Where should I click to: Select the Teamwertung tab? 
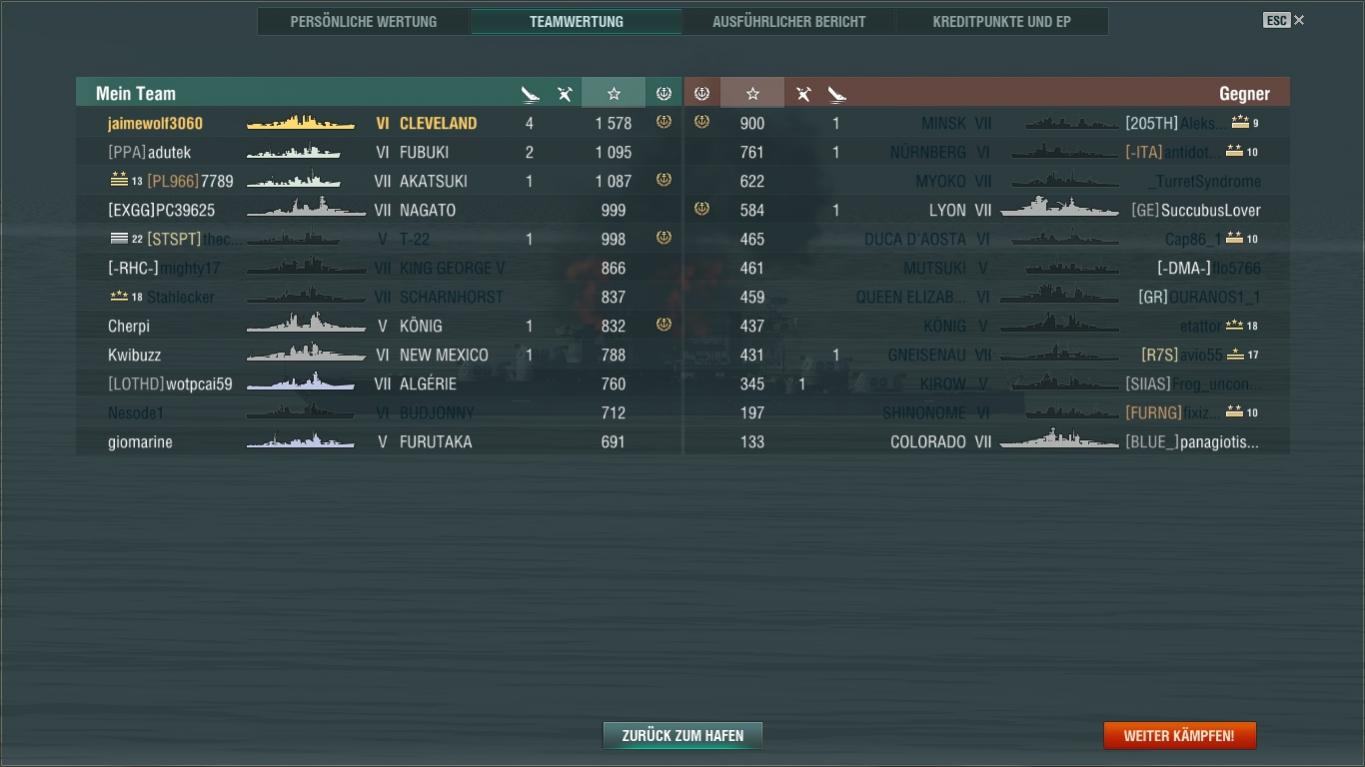coord(576,21)
